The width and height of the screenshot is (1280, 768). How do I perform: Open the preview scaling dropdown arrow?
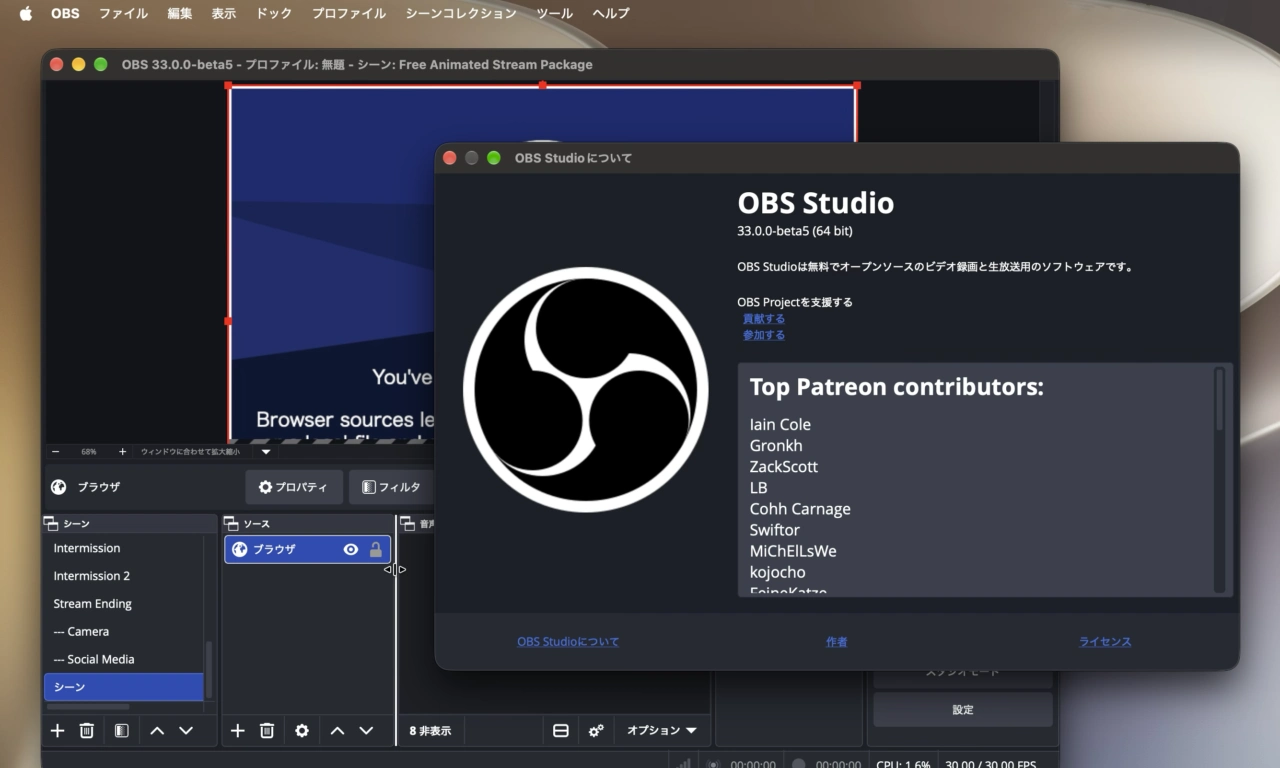click(266, 452)
